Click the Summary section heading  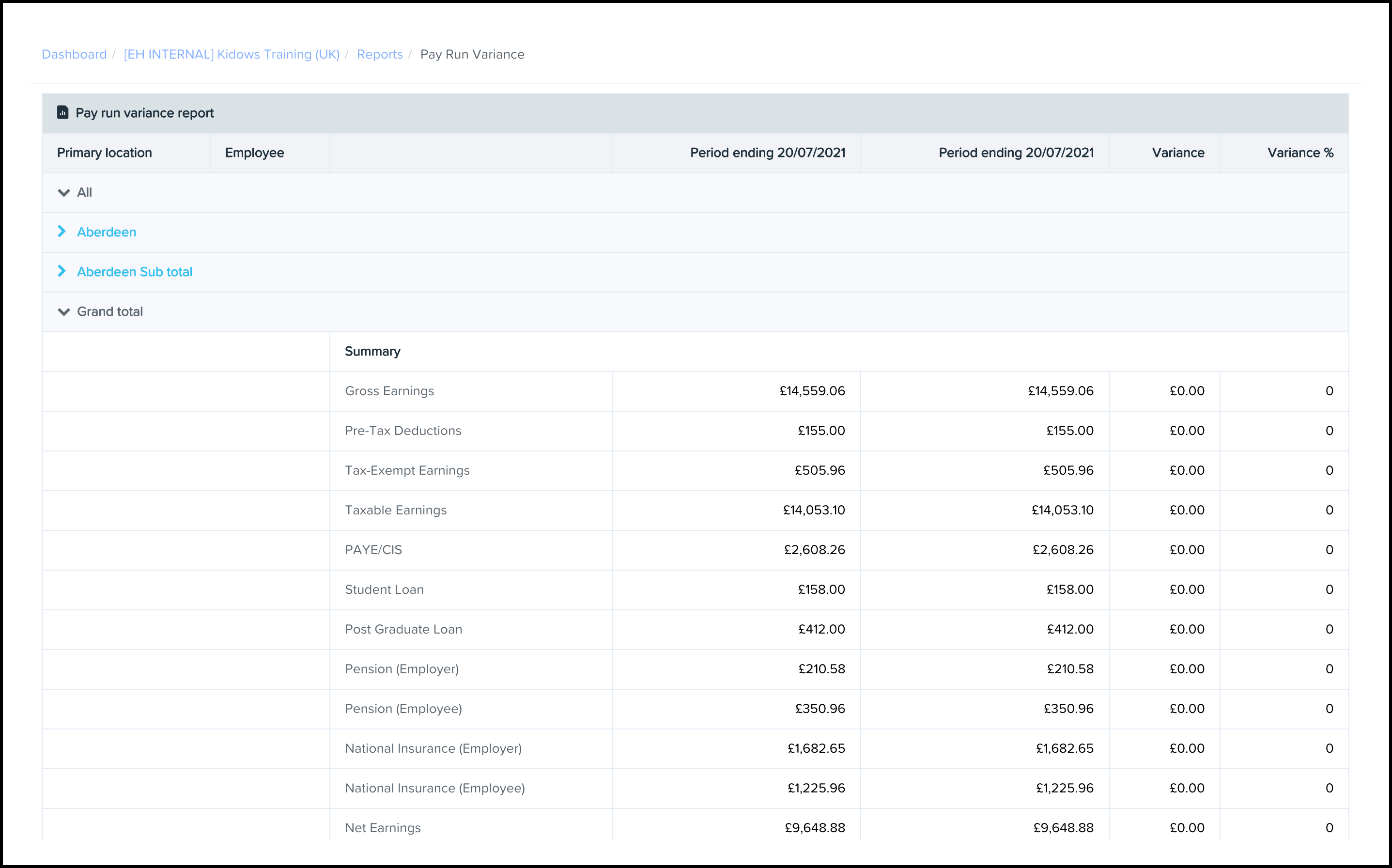[x=372, y=351]
